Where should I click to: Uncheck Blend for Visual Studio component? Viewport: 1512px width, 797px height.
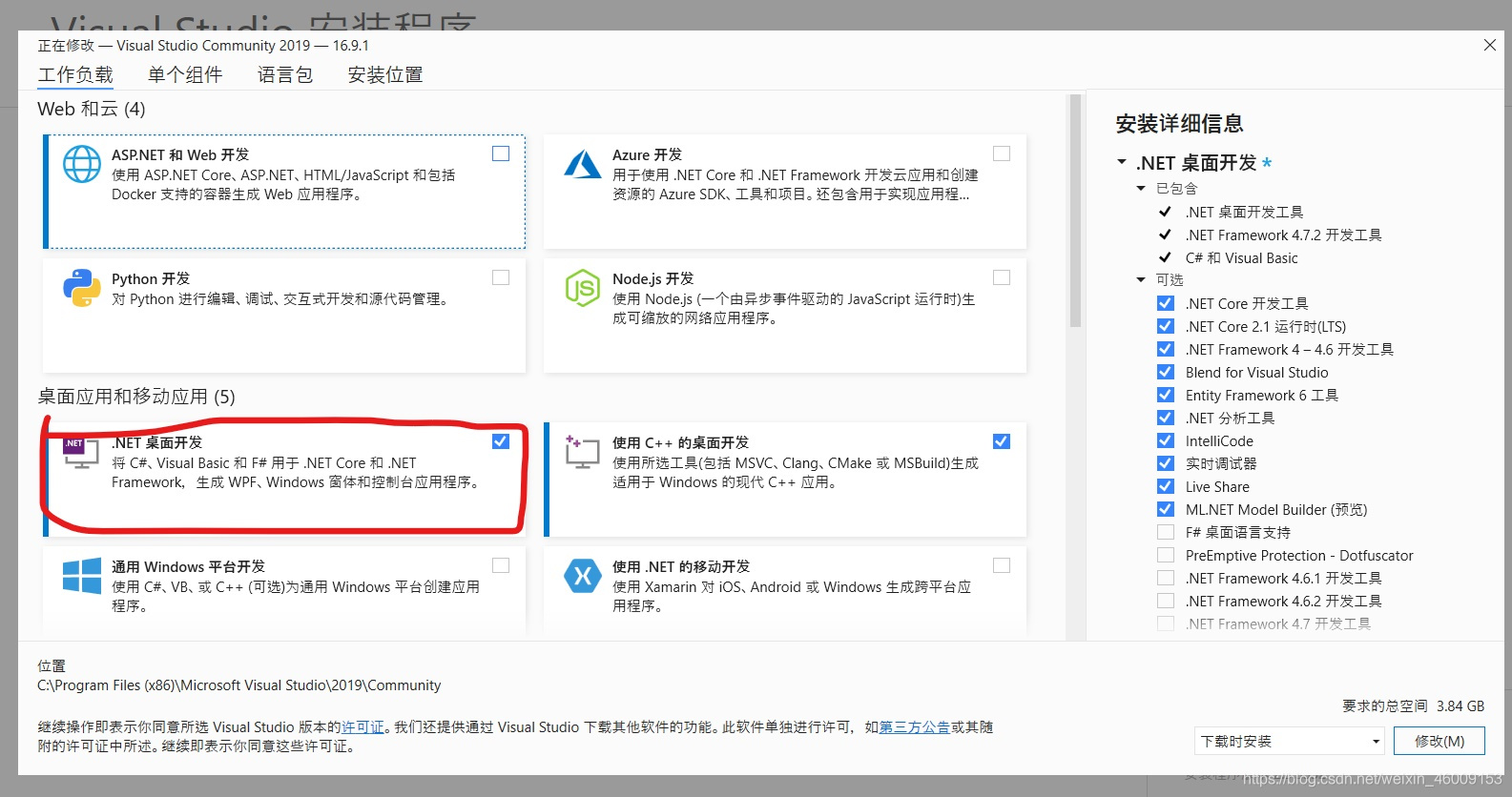pos(1166,372)
